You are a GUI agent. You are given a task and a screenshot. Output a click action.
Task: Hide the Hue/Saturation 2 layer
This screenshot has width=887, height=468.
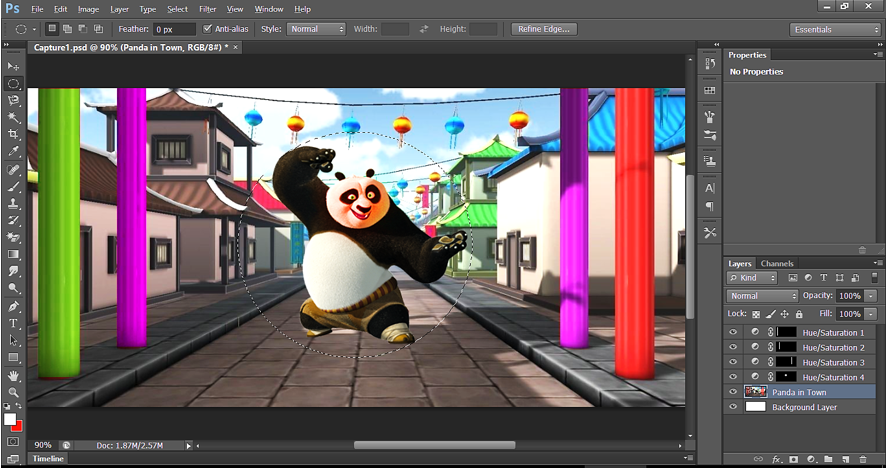pyautogui.click(x=733, y=347)
